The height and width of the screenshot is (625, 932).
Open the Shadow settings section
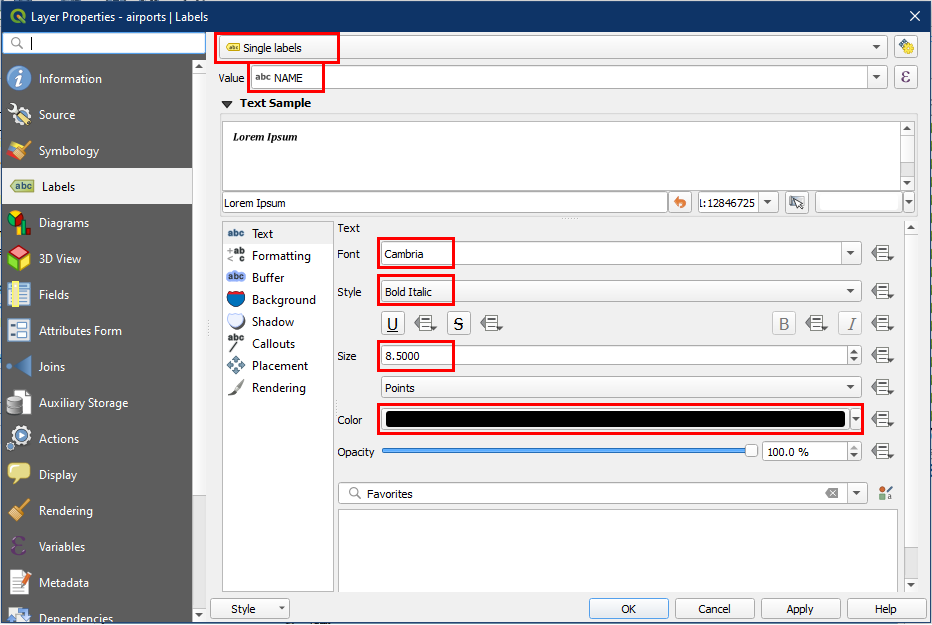pyautogui.click(x=272, y=322)
